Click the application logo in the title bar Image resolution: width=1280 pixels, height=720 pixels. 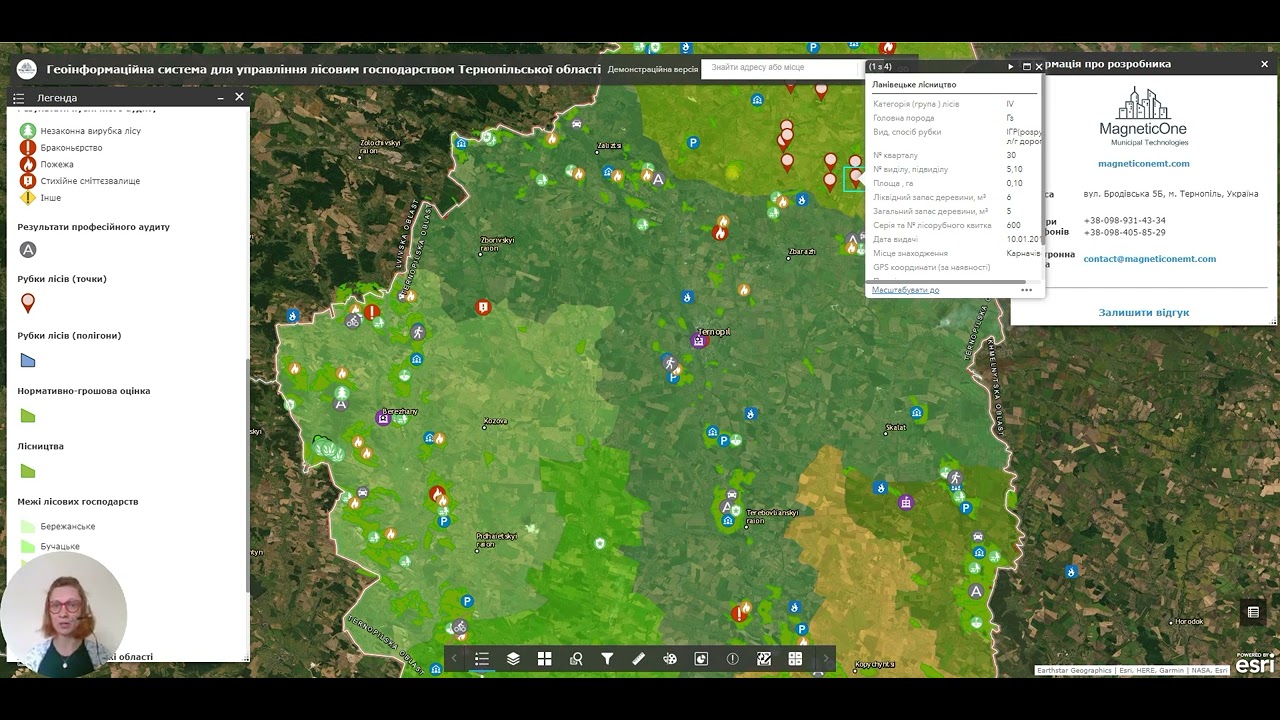(27, 69)
